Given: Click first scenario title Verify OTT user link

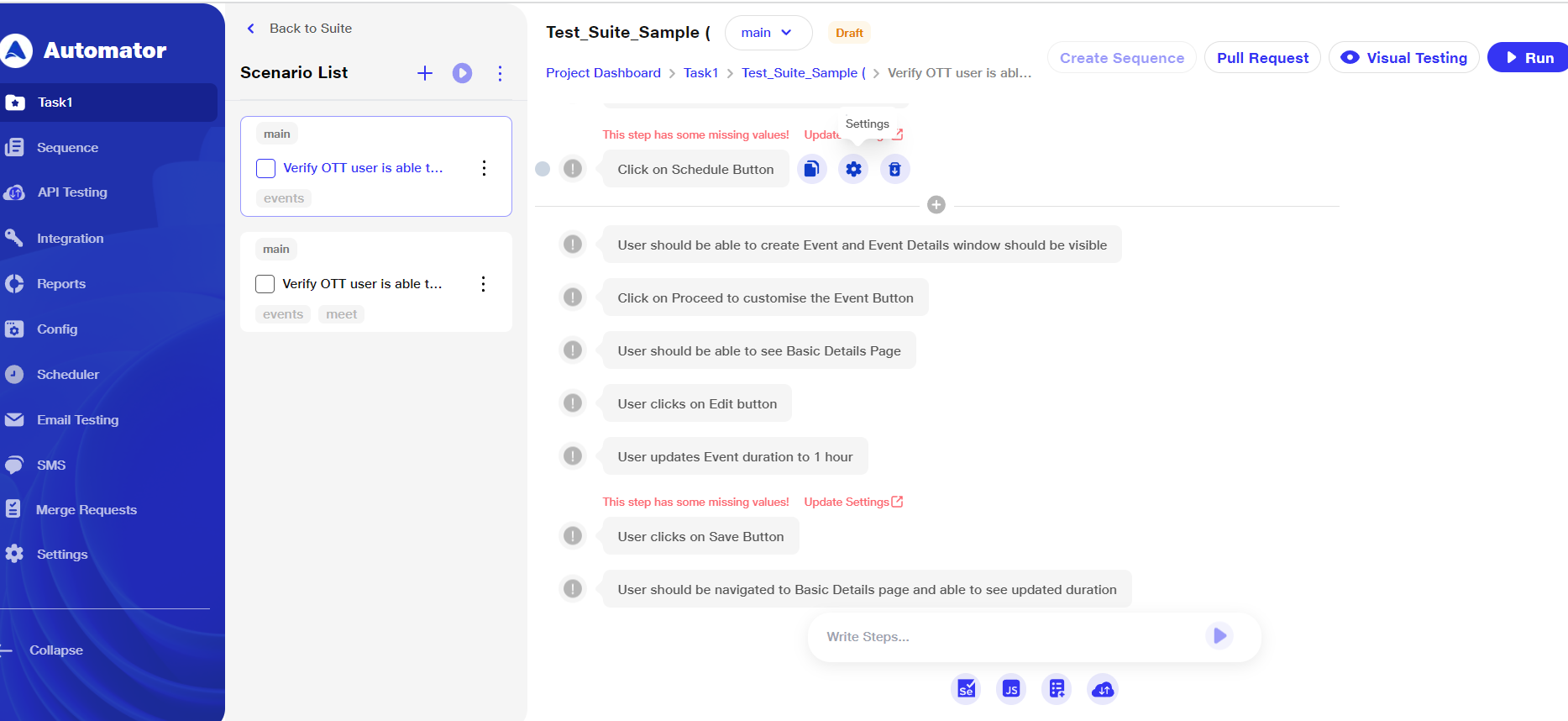Looking at the screenshot, I should tap(363, 168).
